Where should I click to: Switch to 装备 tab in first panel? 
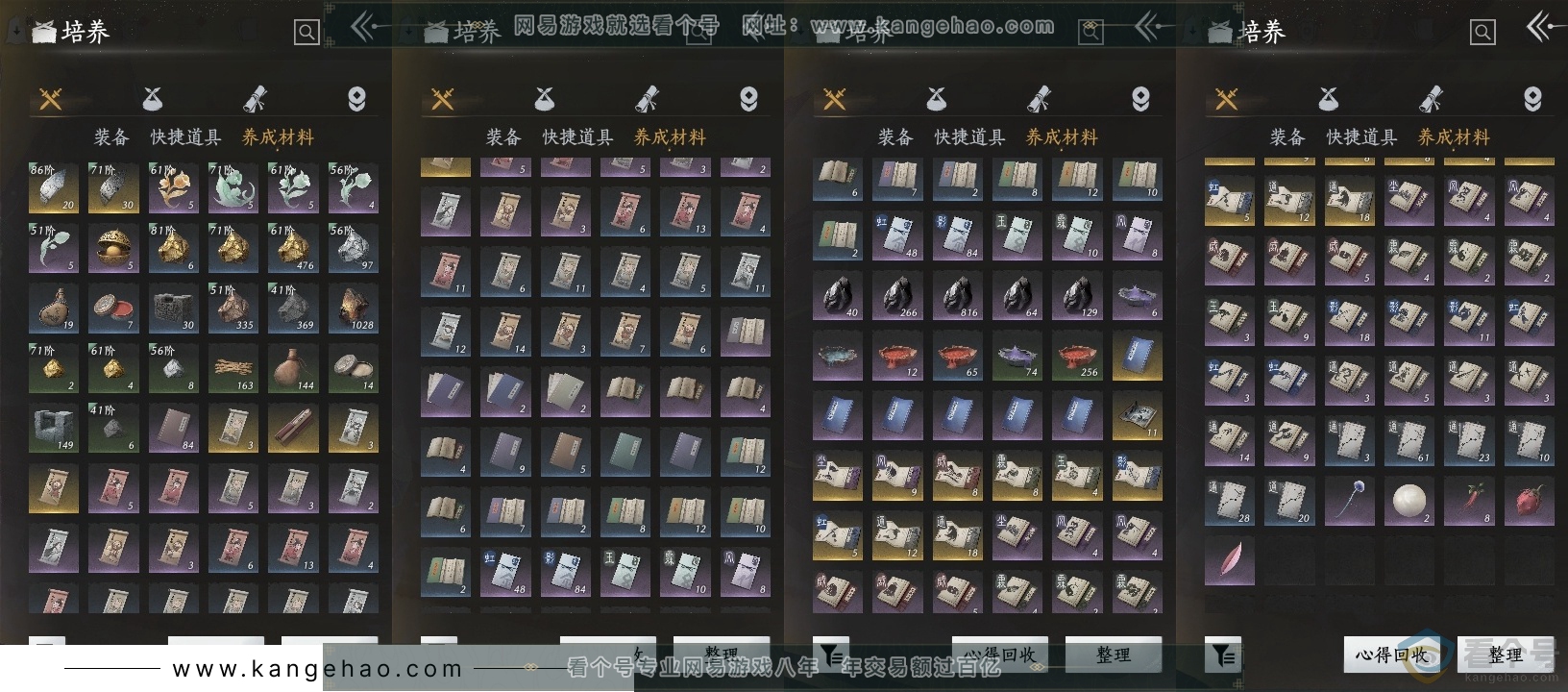click(111, 137)
